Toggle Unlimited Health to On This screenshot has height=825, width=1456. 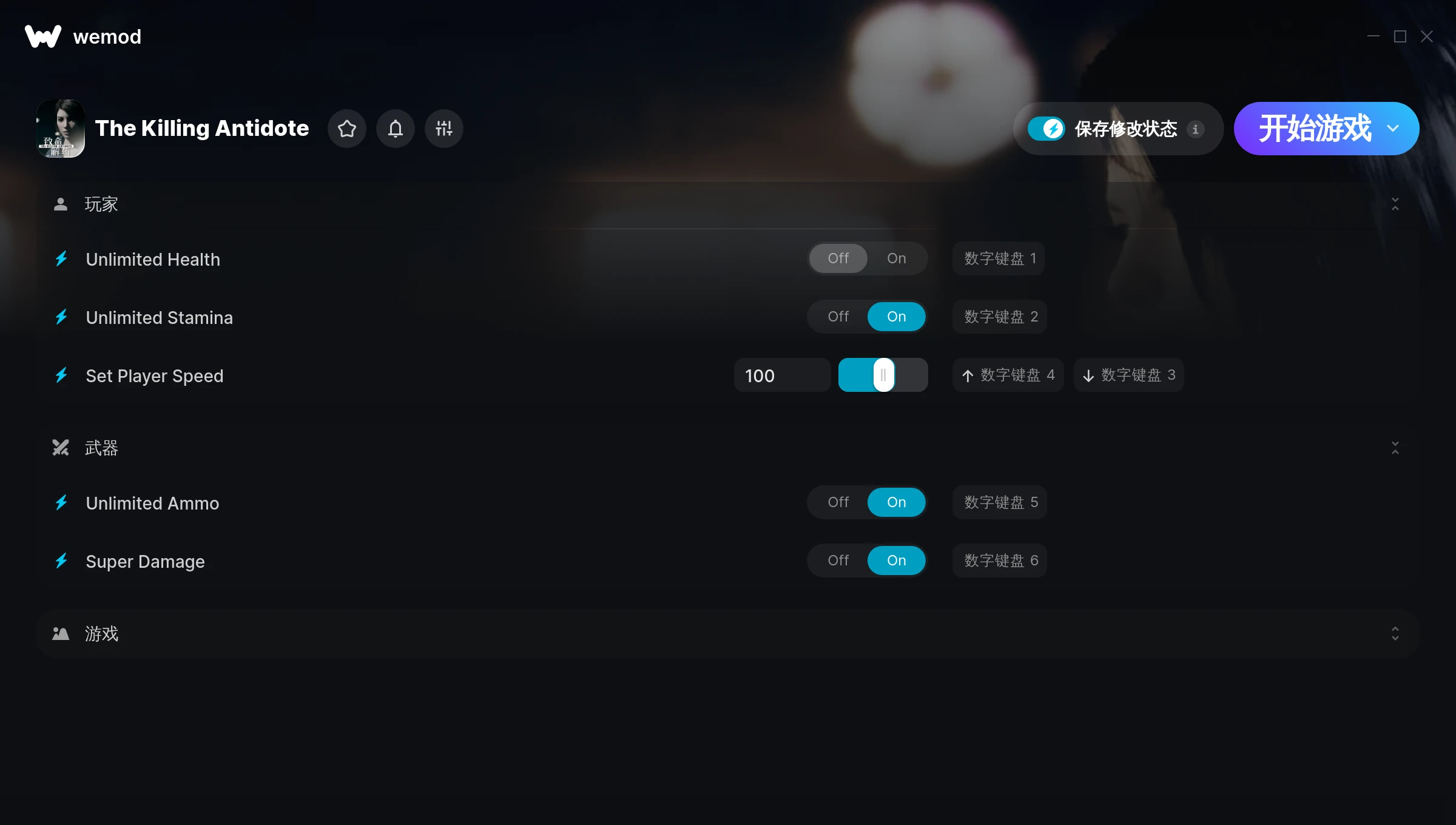pyautogui.click(x=896, y=258)
